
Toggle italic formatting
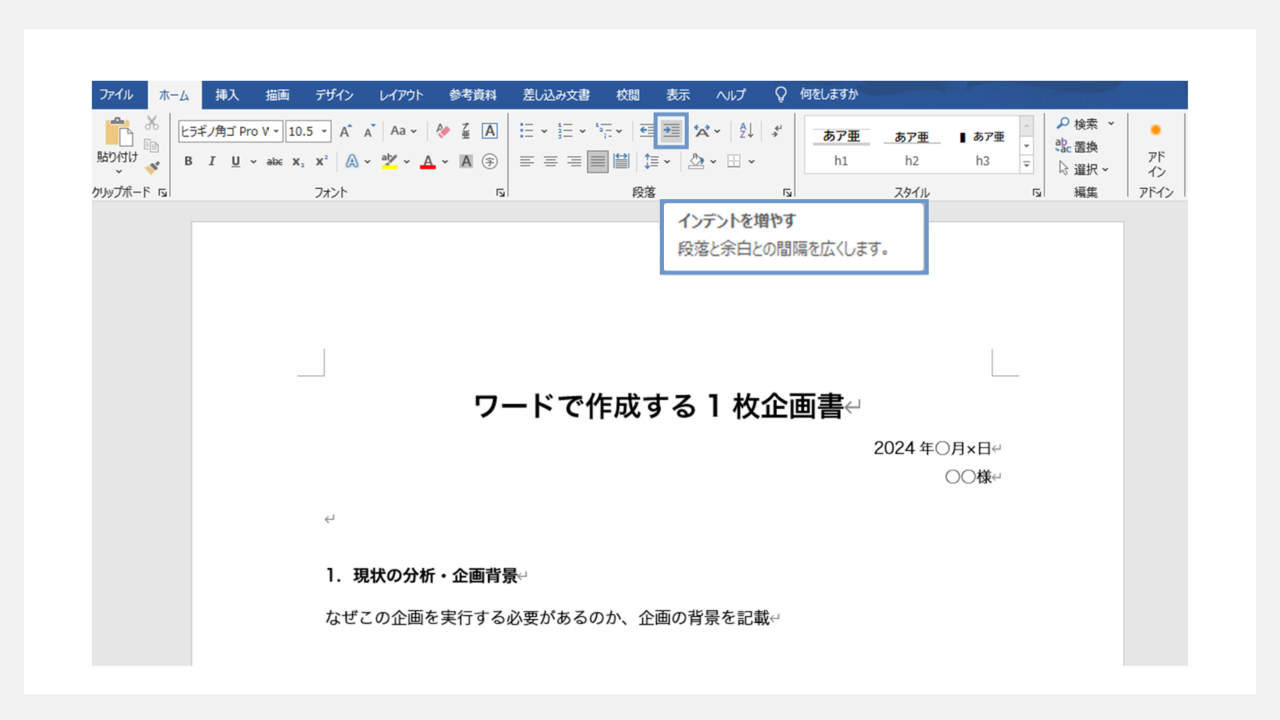point(212,162)
